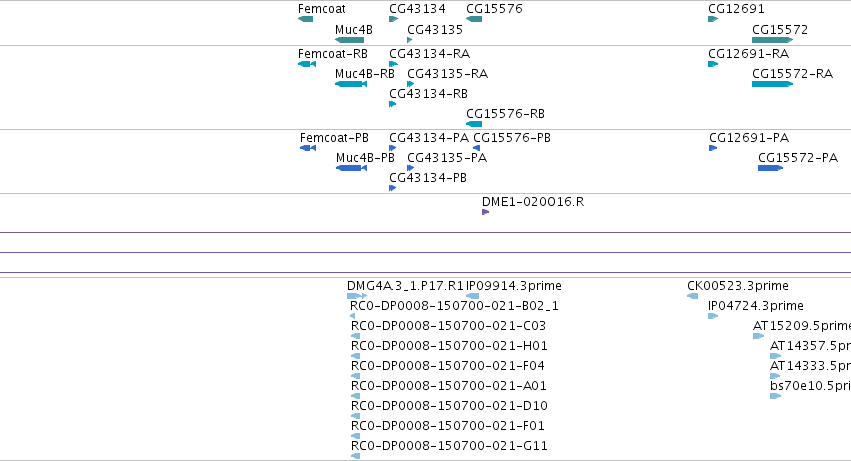Select the RC0-DP0008-150700-021-H01 label

[x=449, y=346]
